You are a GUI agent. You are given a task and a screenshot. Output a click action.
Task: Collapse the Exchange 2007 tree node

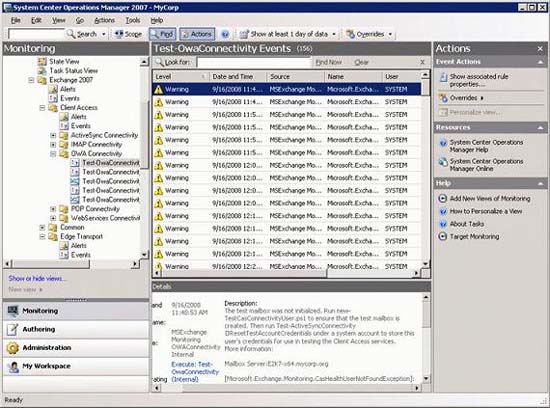pyautogui.click(x=31, y=80)
